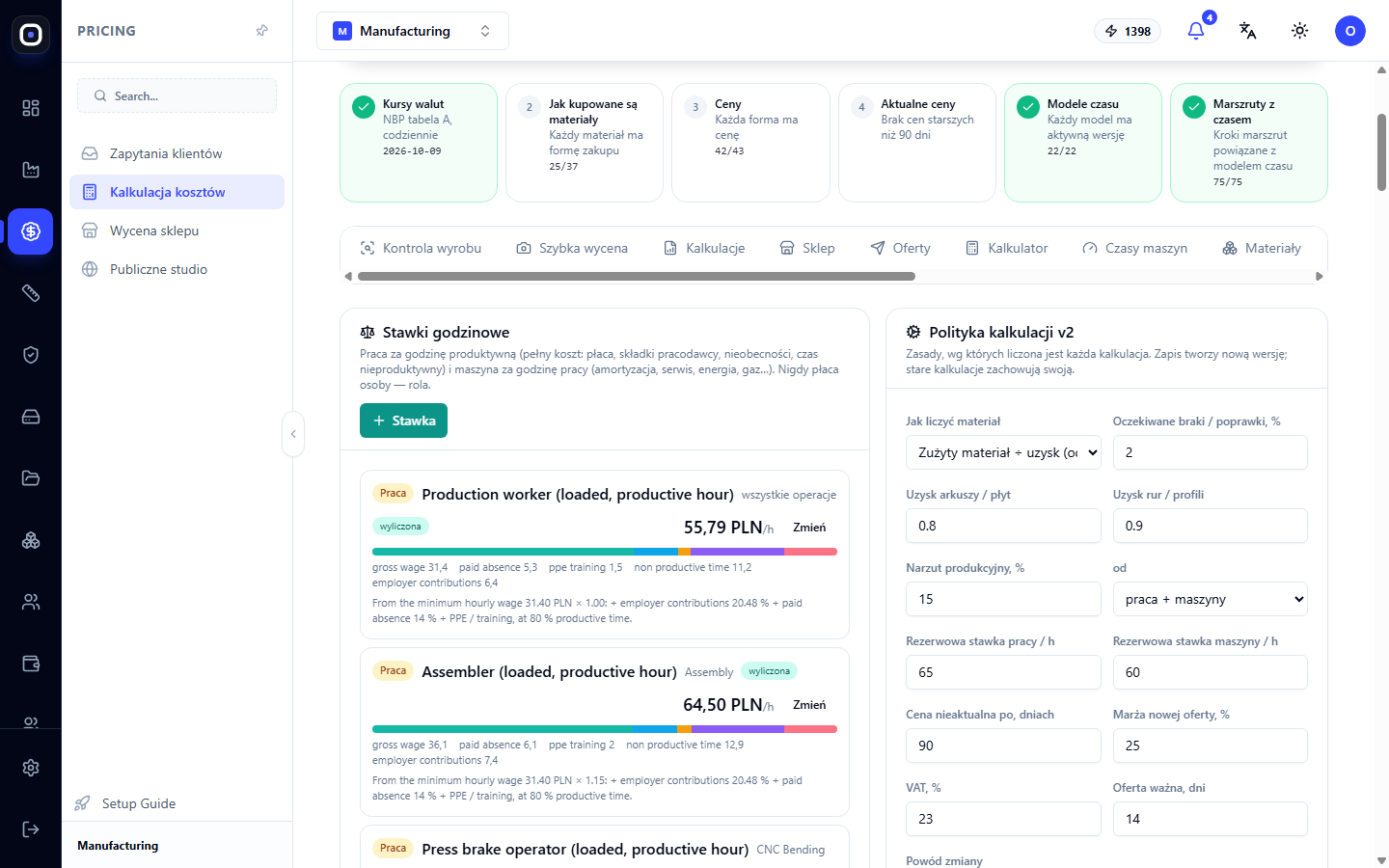Switch to the Szybka wycena tab
This screenshot has height=868, width=1389.
[572, 248]
